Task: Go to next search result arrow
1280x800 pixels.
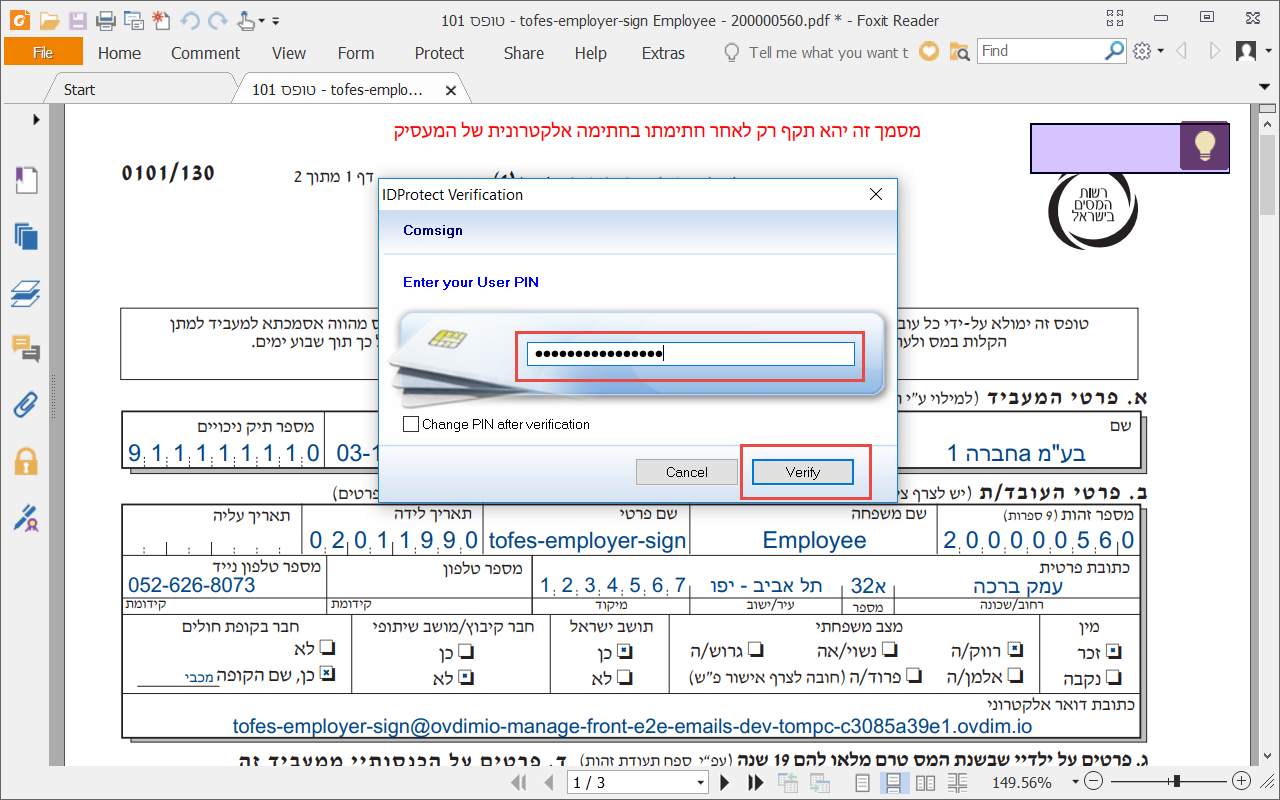Action: 1215,51
